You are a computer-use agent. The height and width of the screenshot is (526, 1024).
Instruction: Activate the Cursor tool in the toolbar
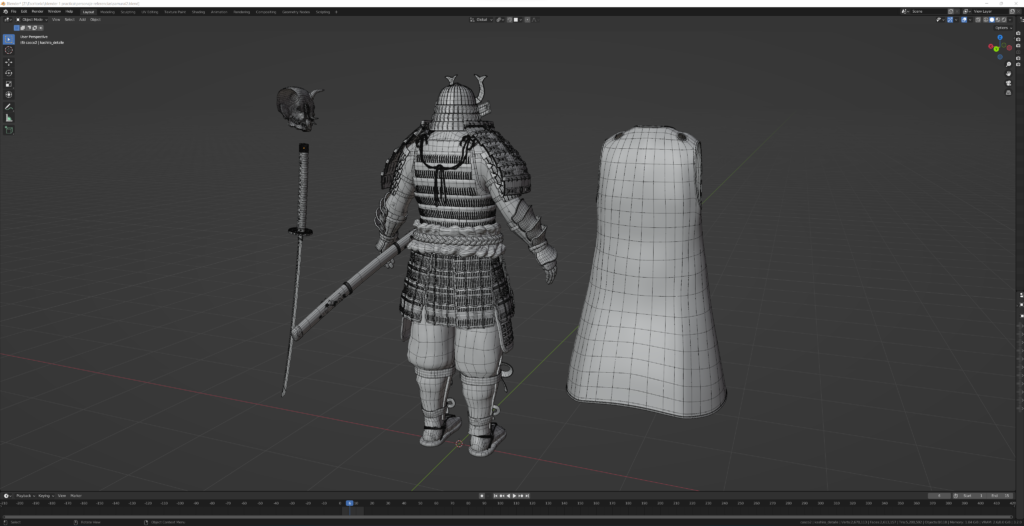(8, 50)
